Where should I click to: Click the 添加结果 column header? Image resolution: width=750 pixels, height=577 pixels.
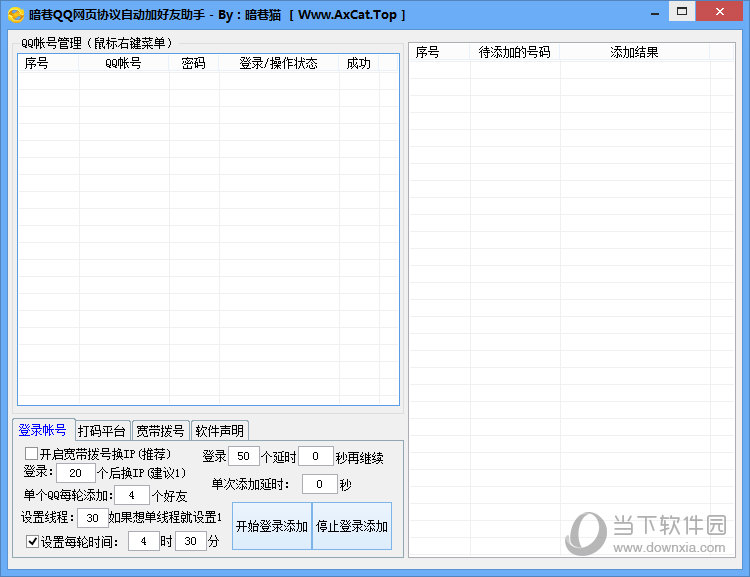(x=634, y=52)
